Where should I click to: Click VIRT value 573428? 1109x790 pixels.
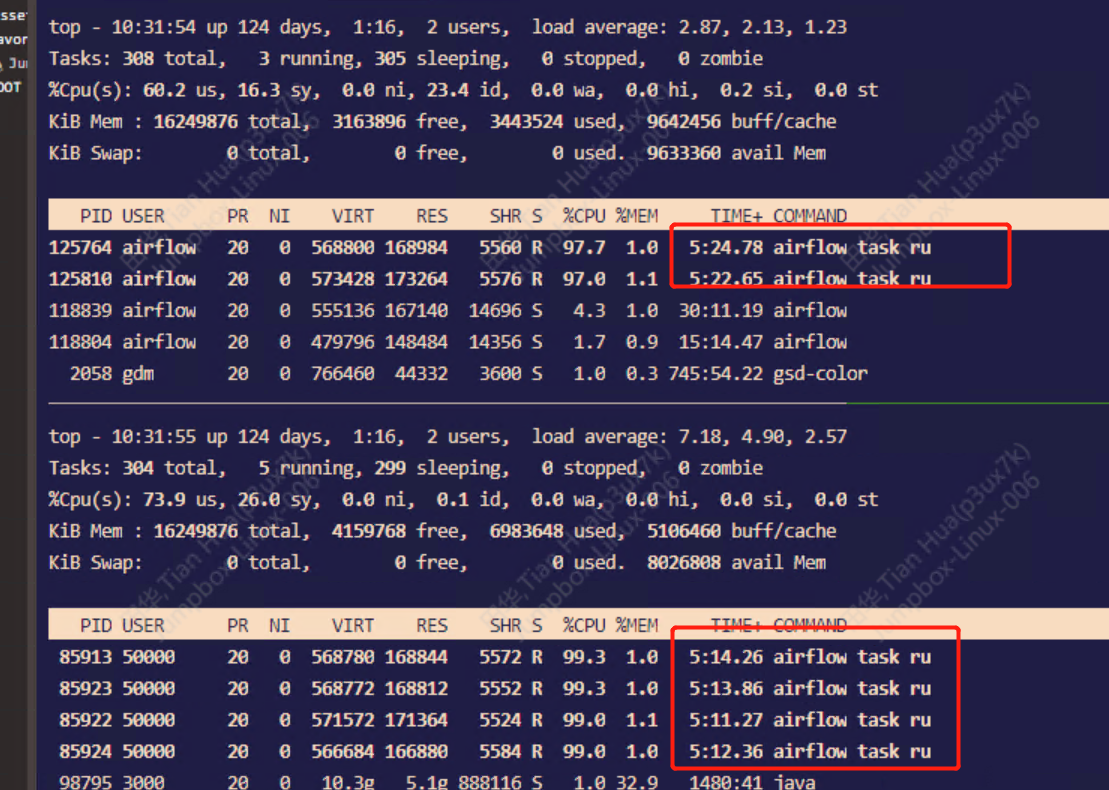pyautogui.click(x=343, y=279)
